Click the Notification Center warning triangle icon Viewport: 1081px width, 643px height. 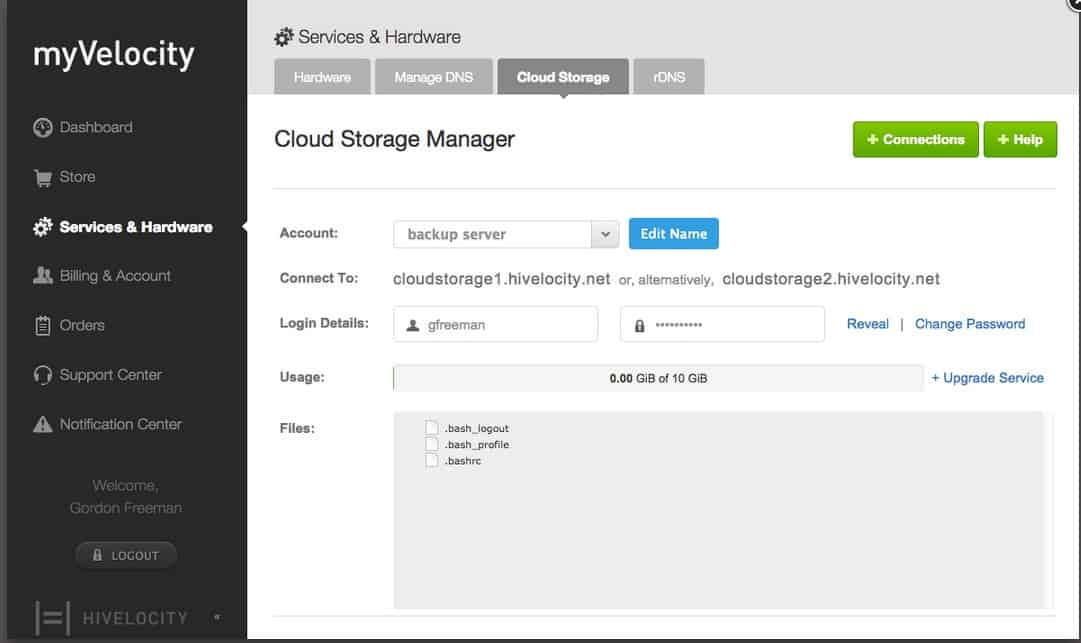(x=43, y=424)
